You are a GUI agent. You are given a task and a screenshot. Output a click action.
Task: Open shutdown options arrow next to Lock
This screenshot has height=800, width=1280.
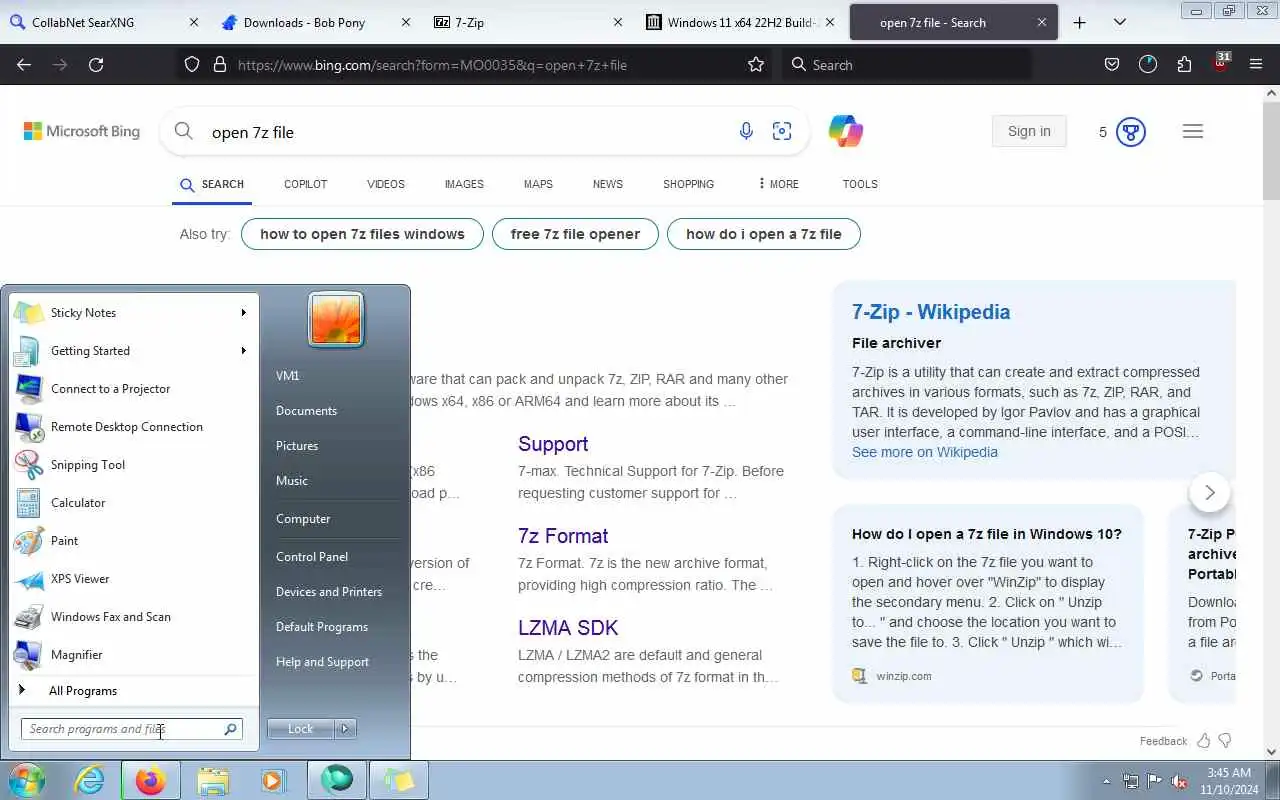click(x=345, y=729)
